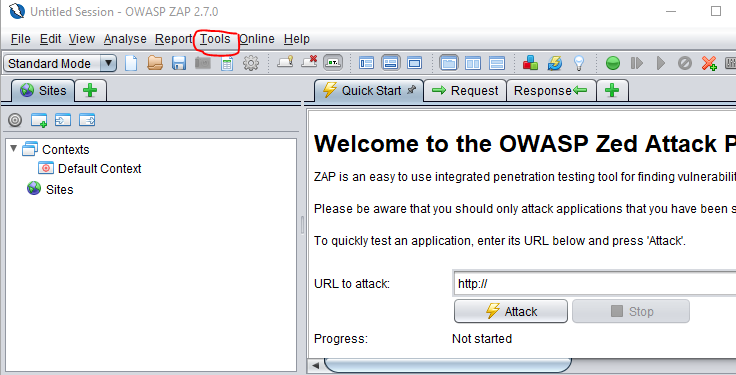The height and width of the screenshot is (375, 736).
Task: Click the Stop button
Action: [631, 311]
